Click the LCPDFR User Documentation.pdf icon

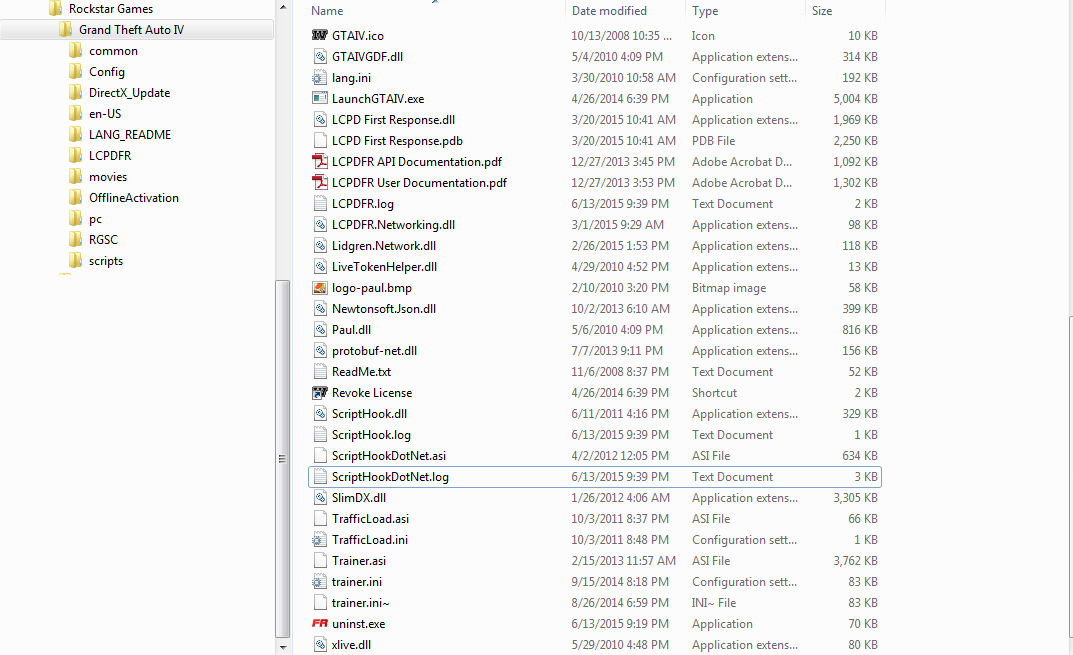click(320, 183)
